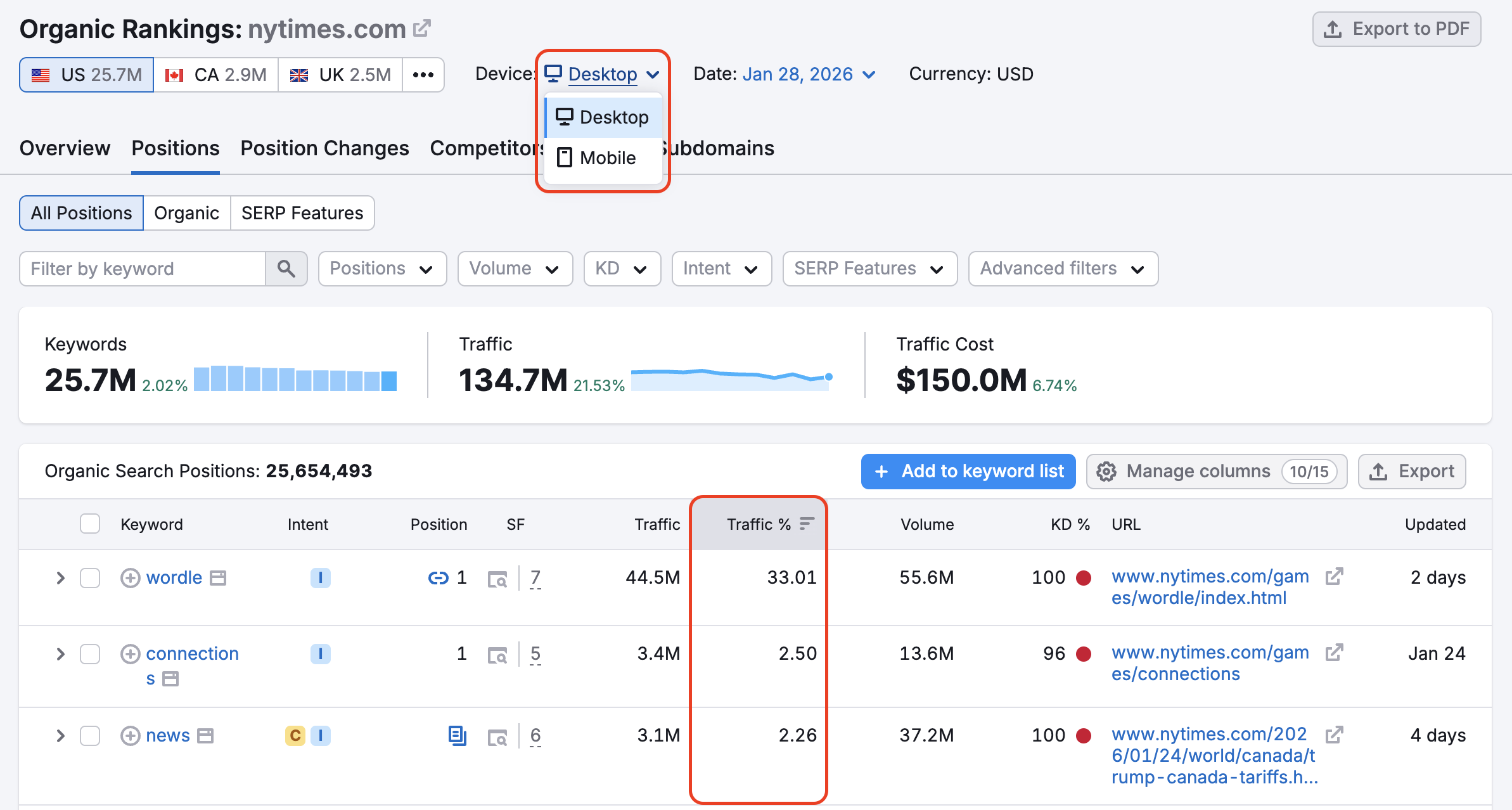Click the Top Stories SERP feature icon for news
Screen dimensions: 1512x810
pos(458,735)
